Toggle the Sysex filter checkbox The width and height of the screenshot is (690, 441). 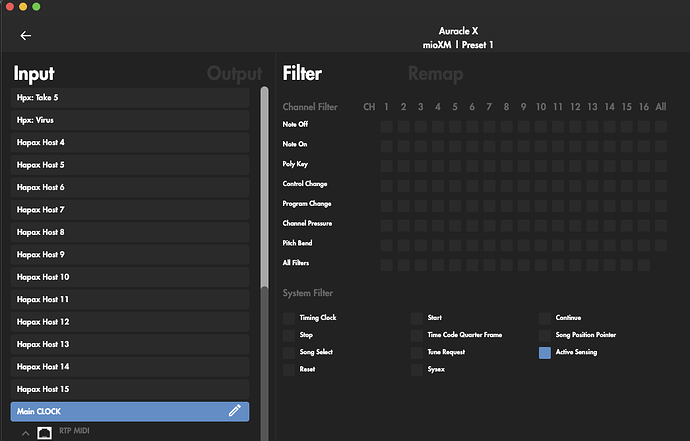click(416, 369)
